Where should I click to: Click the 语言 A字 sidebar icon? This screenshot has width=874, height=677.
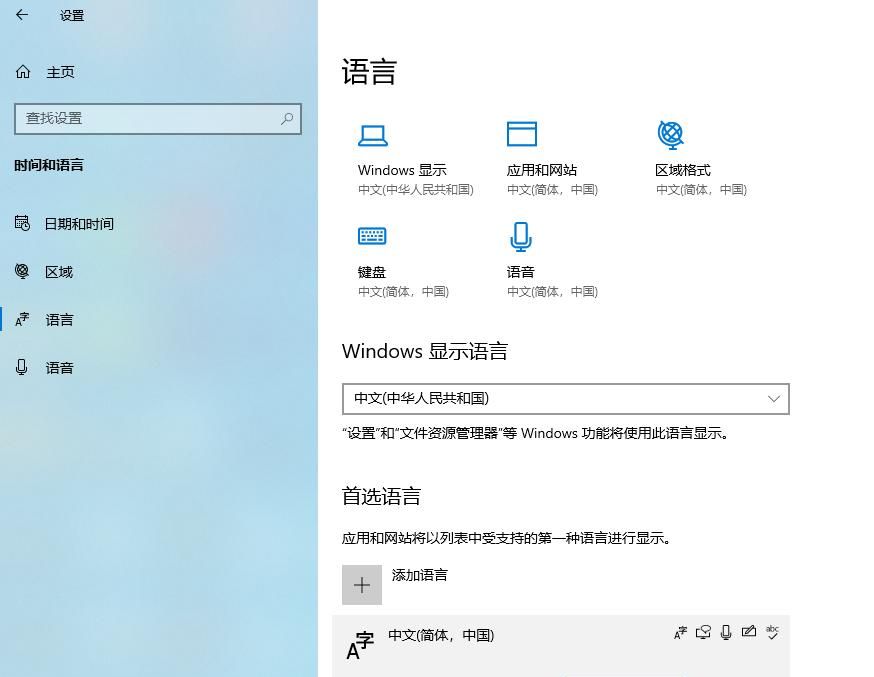tap(22, 319)
